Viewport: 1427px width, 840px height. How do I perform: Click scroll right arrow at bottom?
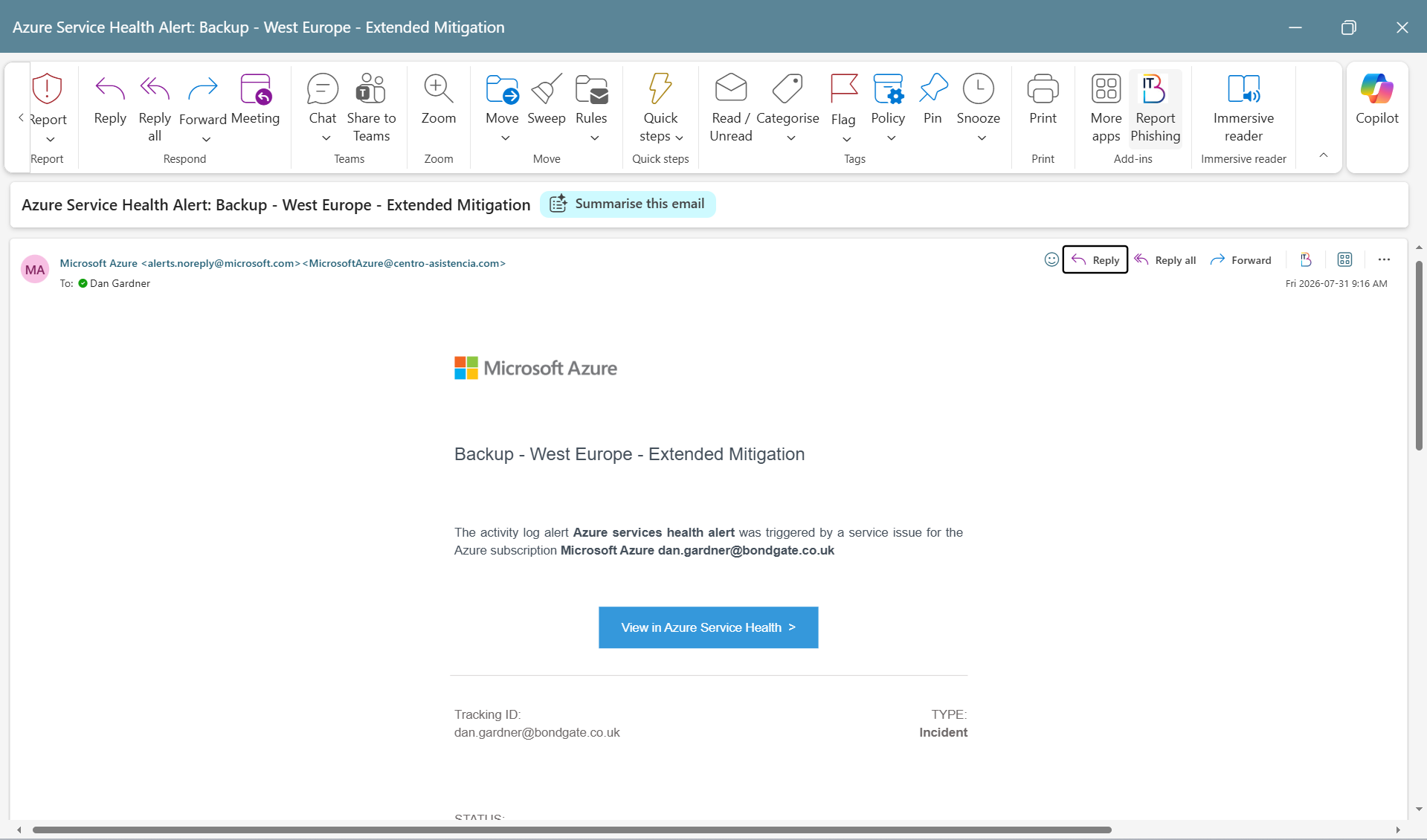pyautogui.click(x=1398, y=830)
